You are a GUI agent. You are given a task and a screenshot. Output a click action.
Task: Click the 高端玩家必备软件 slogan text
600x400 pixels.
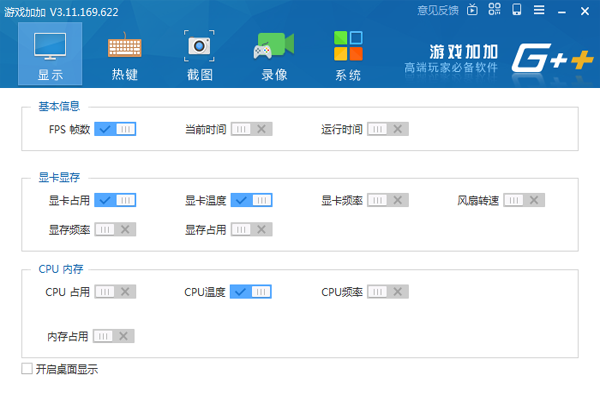point(451,68)
